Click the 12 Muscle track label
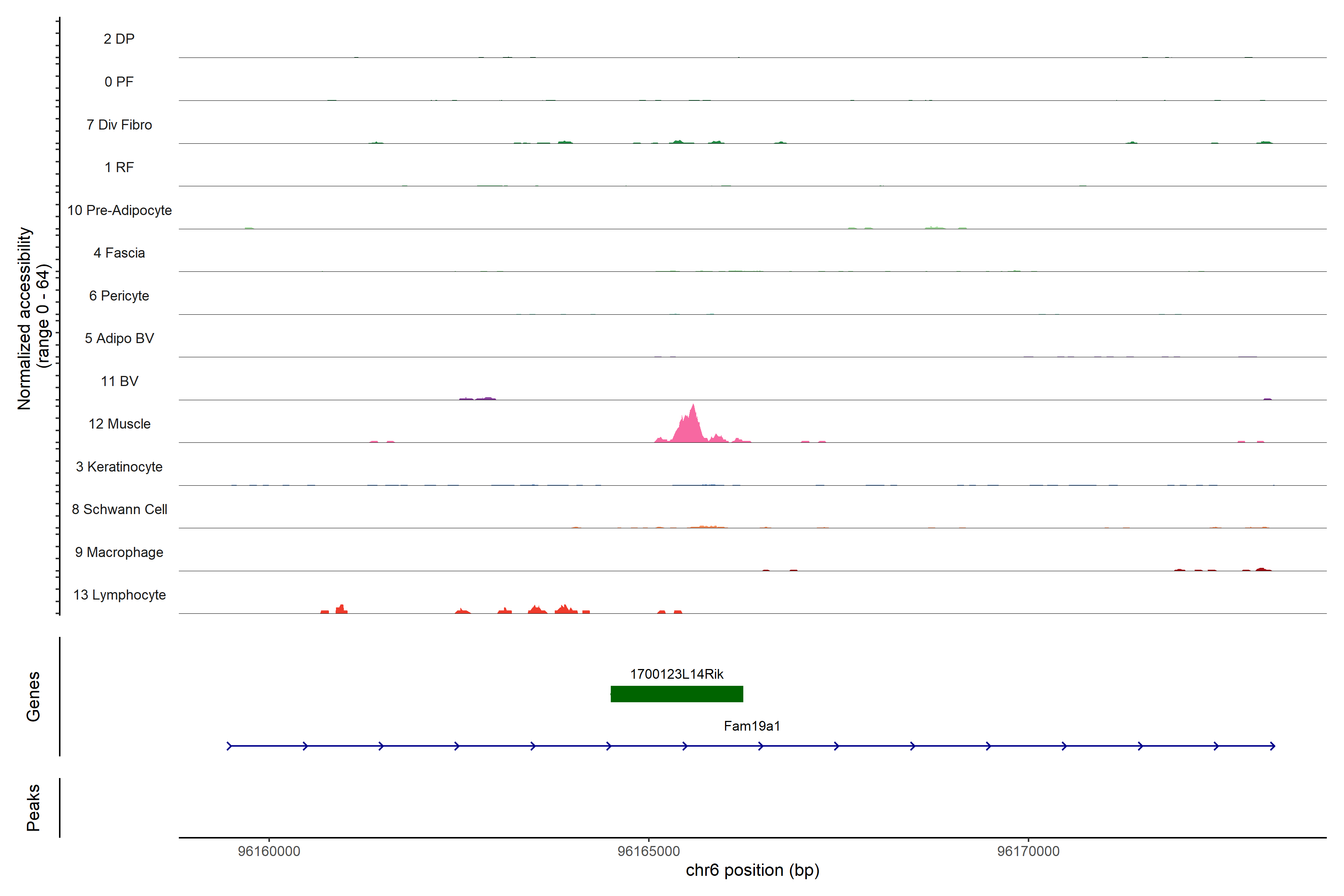The height and width of the screenshot is (896, 1344). 119,424
